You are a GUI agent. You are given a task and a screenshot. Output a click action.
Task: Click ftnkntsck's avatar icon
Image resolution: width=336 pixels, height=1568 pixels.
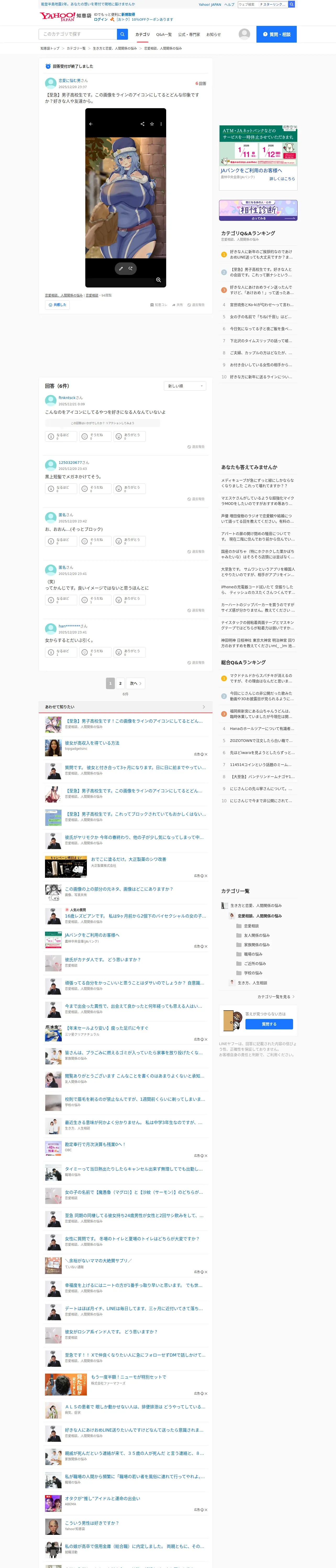point(51,401)
